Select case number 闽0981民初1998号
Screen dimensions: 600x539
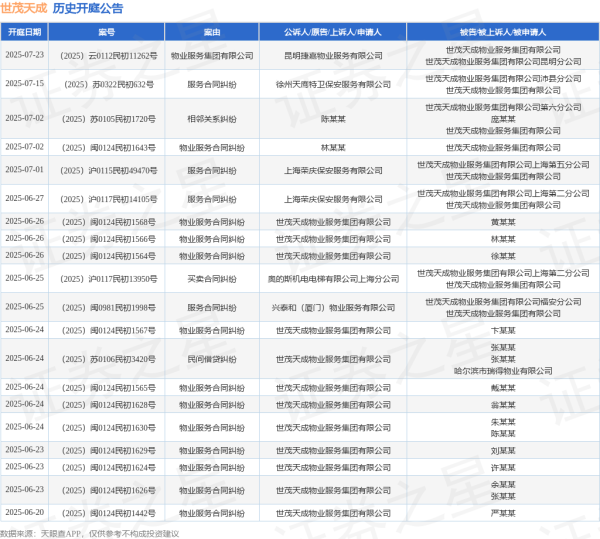coord(109,308)
